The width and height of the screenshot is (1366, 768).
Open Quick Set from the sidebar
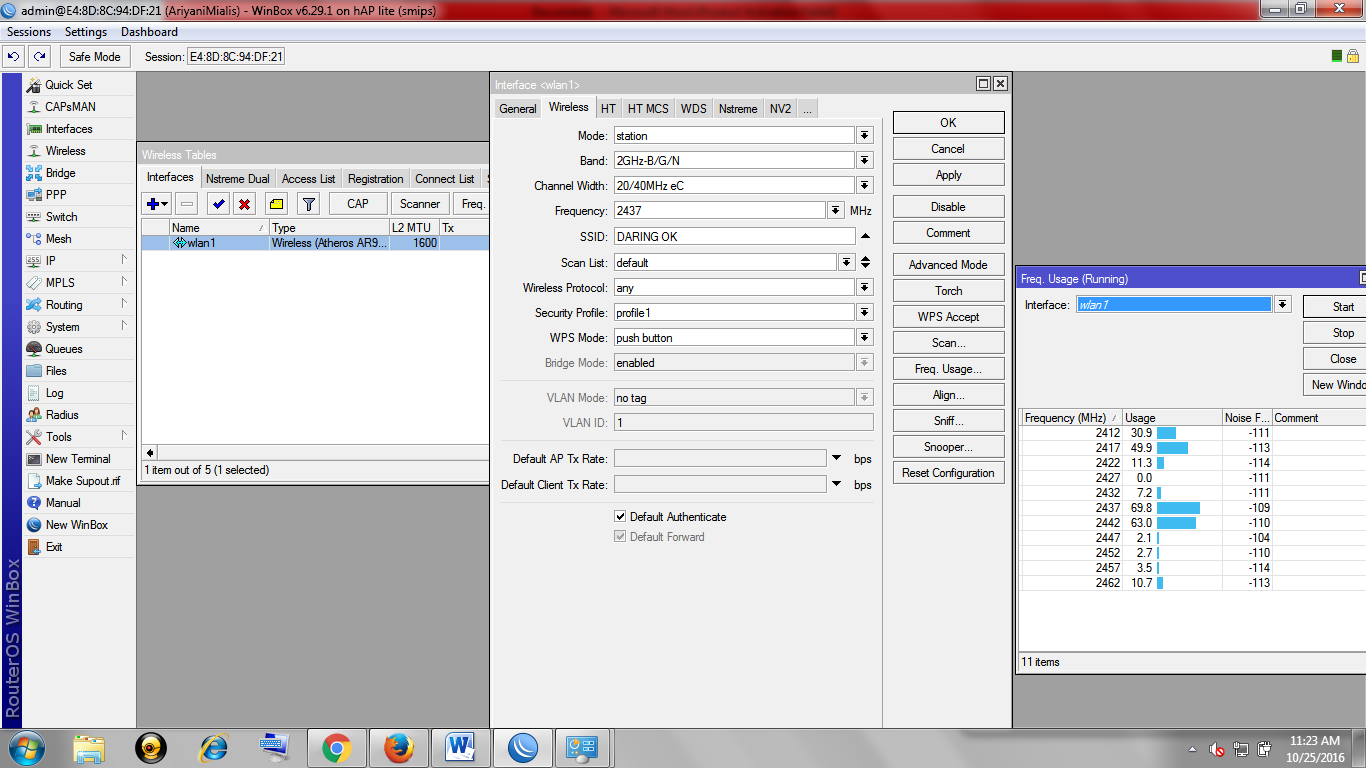point(68,85)
